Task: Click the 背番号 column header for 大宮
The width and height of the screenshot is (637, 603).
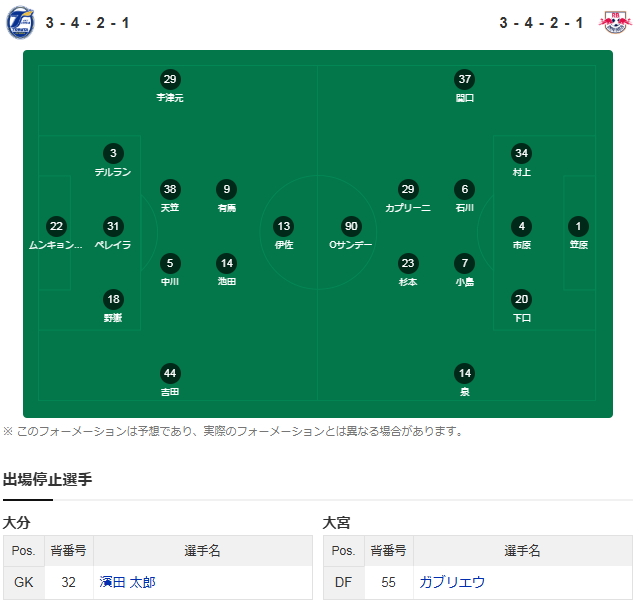Action: pyautogui.click(x=388, y=551)
